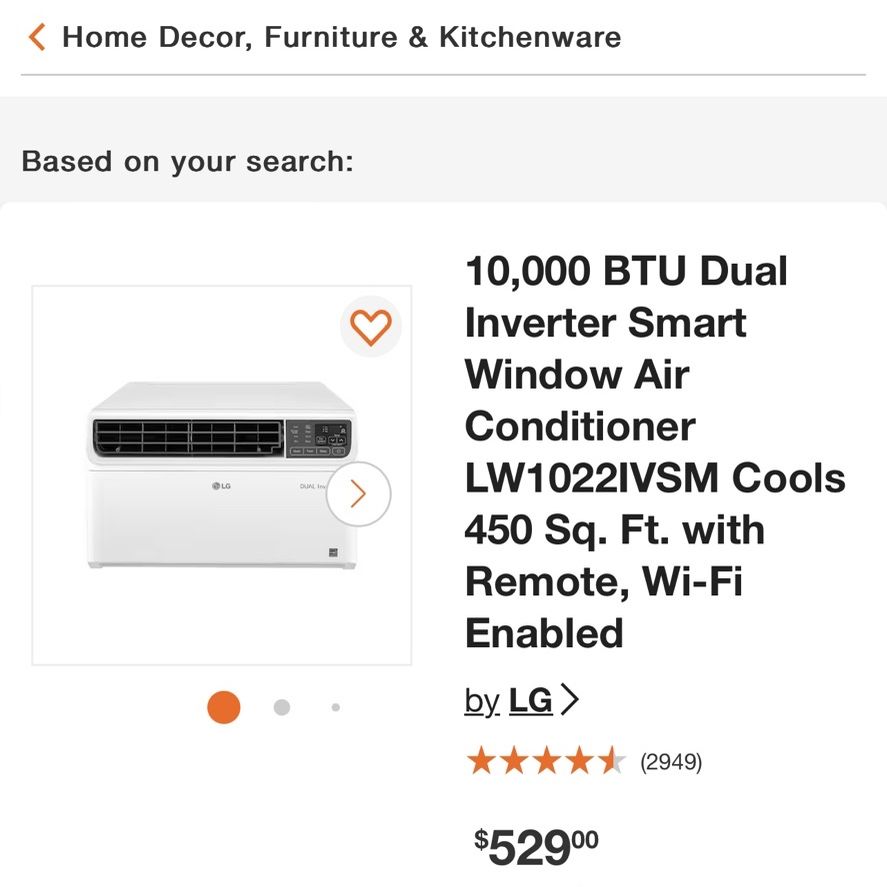Click the $529.00 price

536,847
